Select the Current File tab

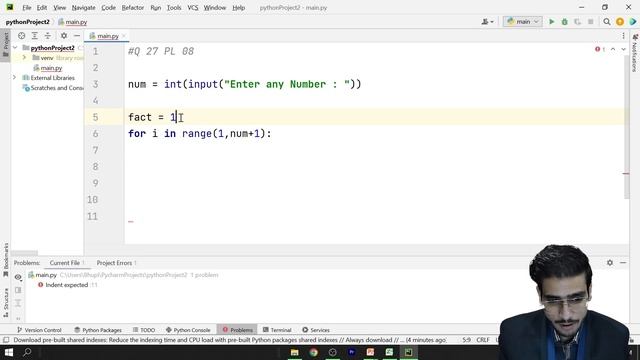point(67,263)
